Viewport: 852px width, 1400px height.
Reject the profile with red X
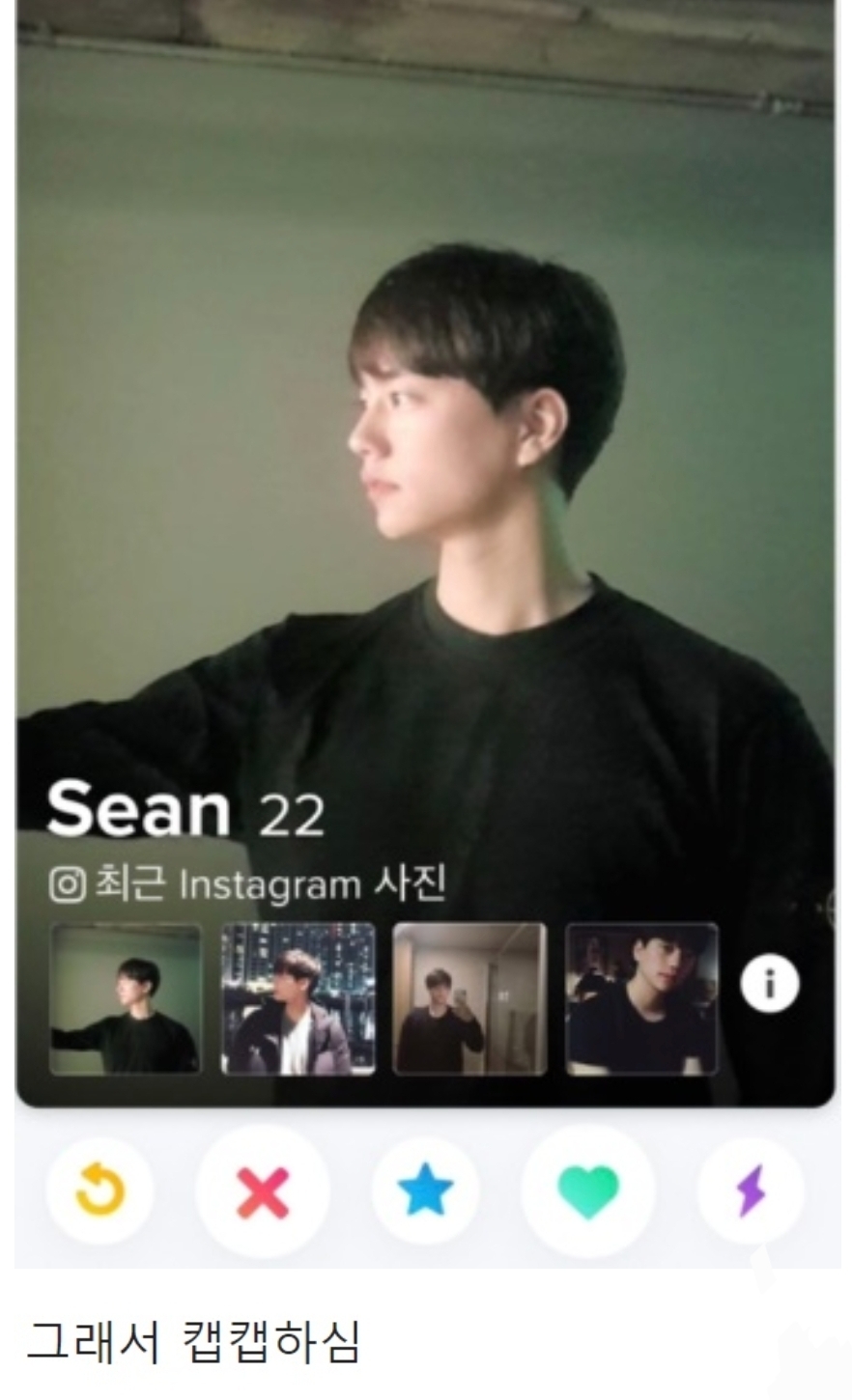click(x=263, y=1191)
